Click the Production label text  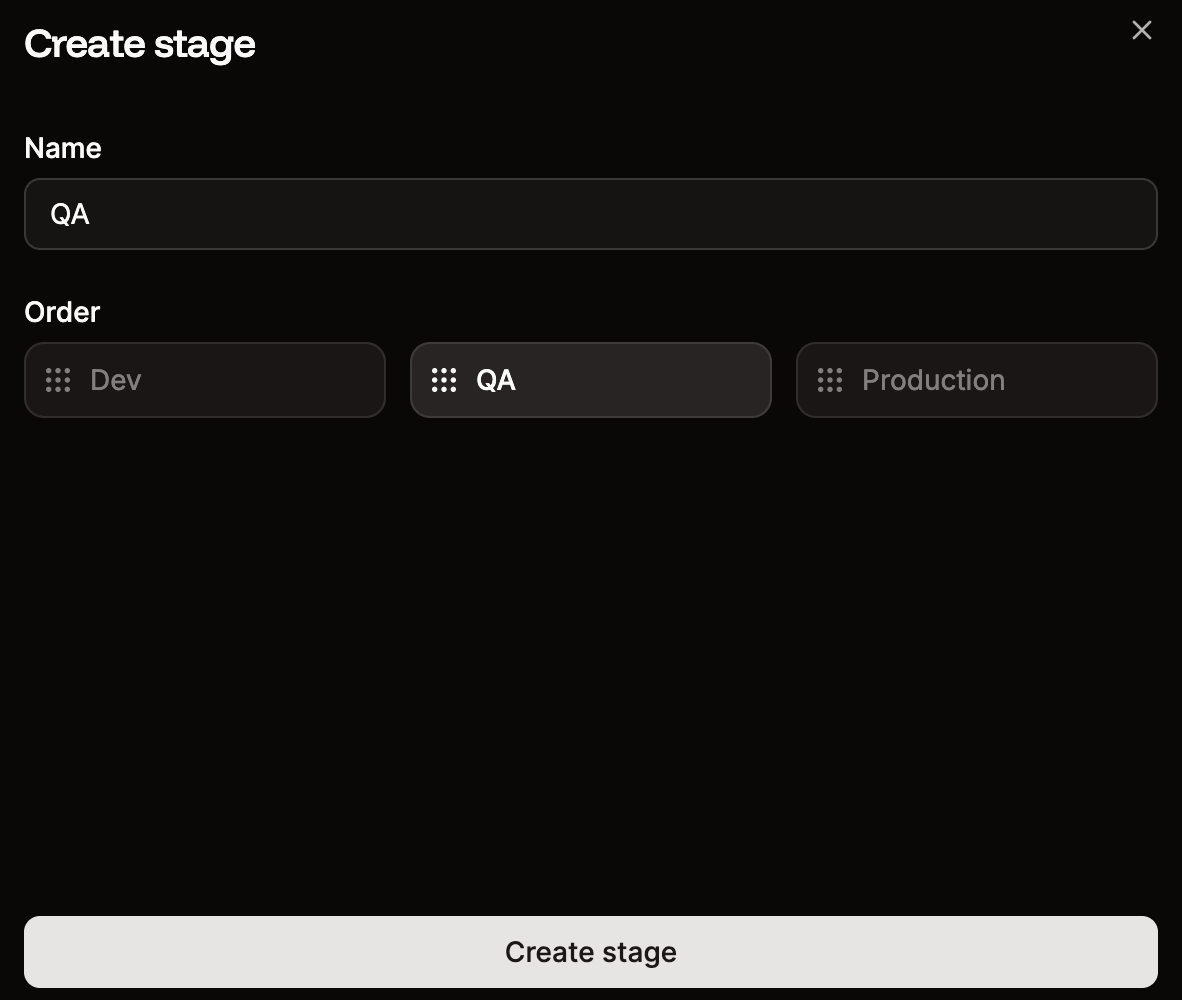[x=933, y=380]
